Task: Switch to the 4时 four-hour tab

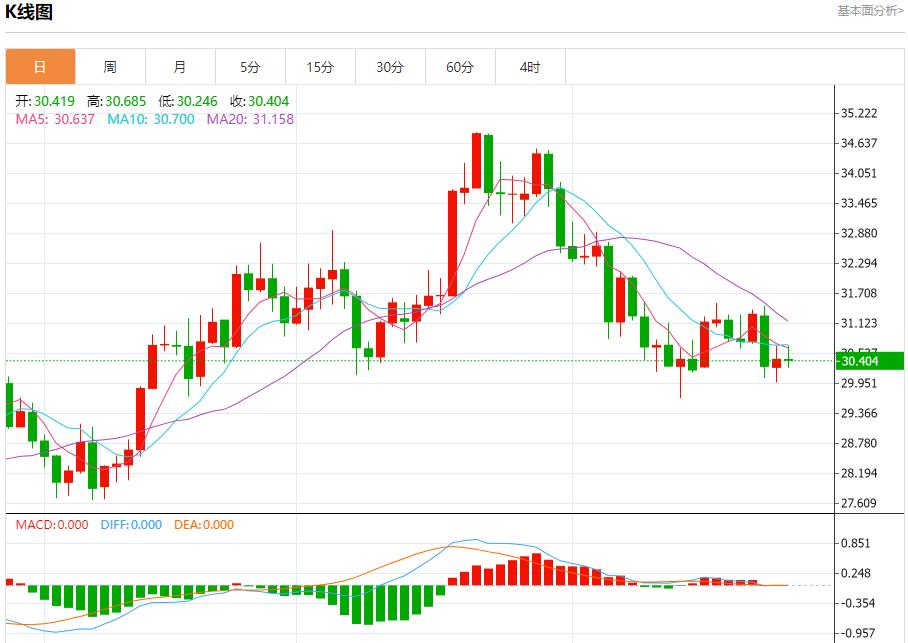Action: click(530, 67)
